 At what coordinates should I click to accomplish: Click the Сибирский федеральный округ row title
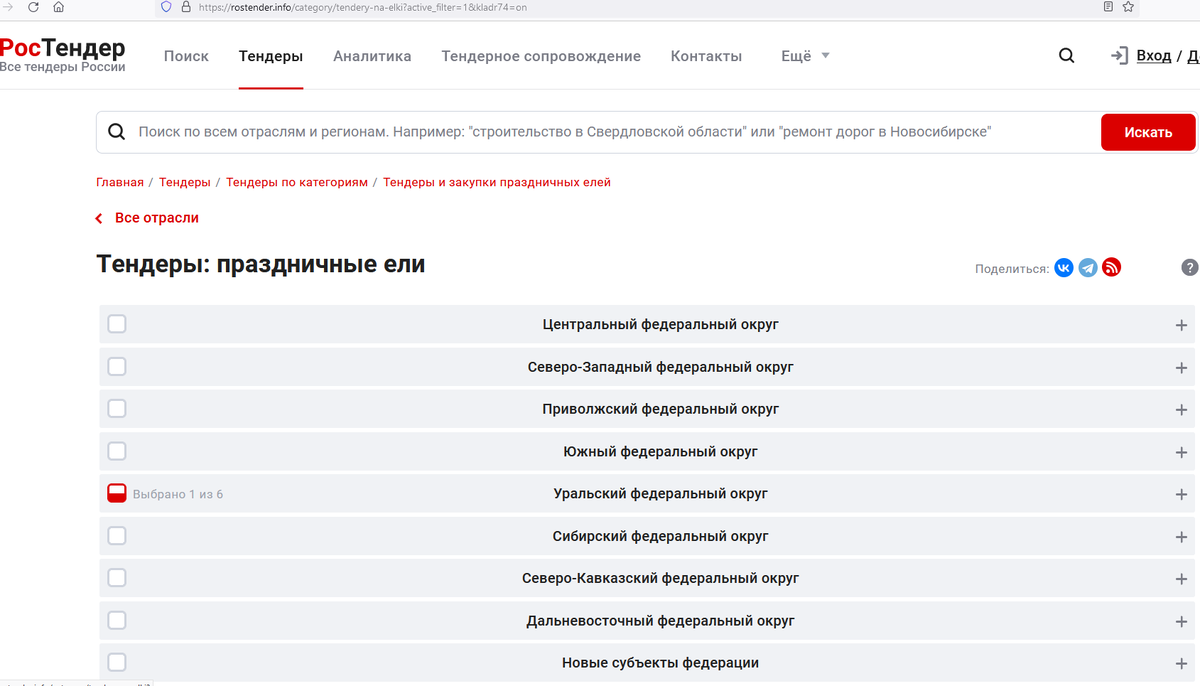[x=661, y=536]
